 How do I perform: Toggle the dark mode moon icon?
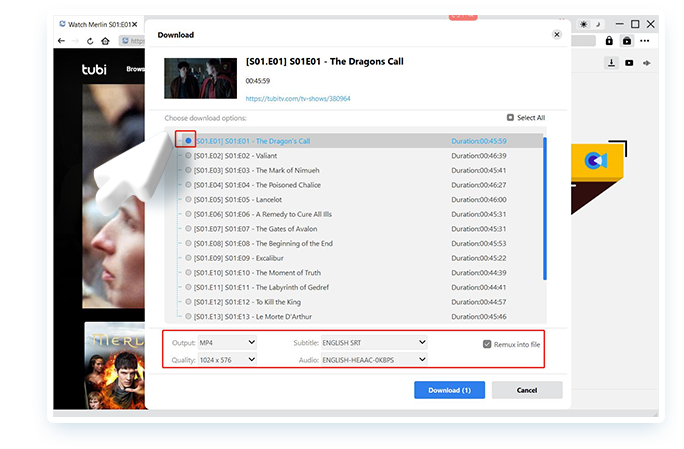click(598, 24)
